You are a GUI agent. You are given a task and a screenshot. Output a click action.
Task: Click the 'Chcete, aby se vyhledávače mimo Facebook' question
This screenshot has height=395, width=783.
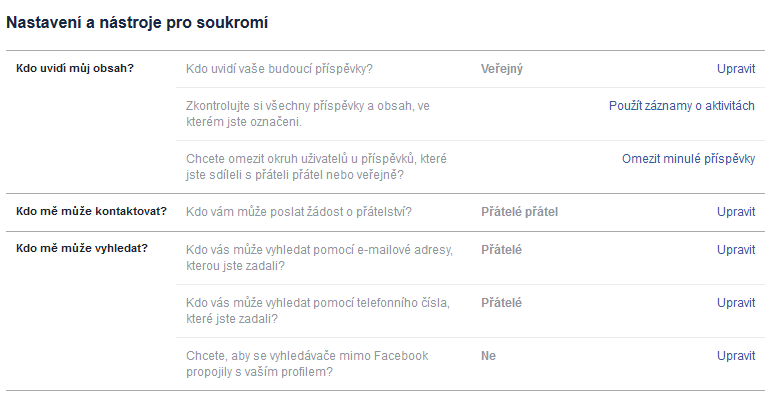point(307,364)
